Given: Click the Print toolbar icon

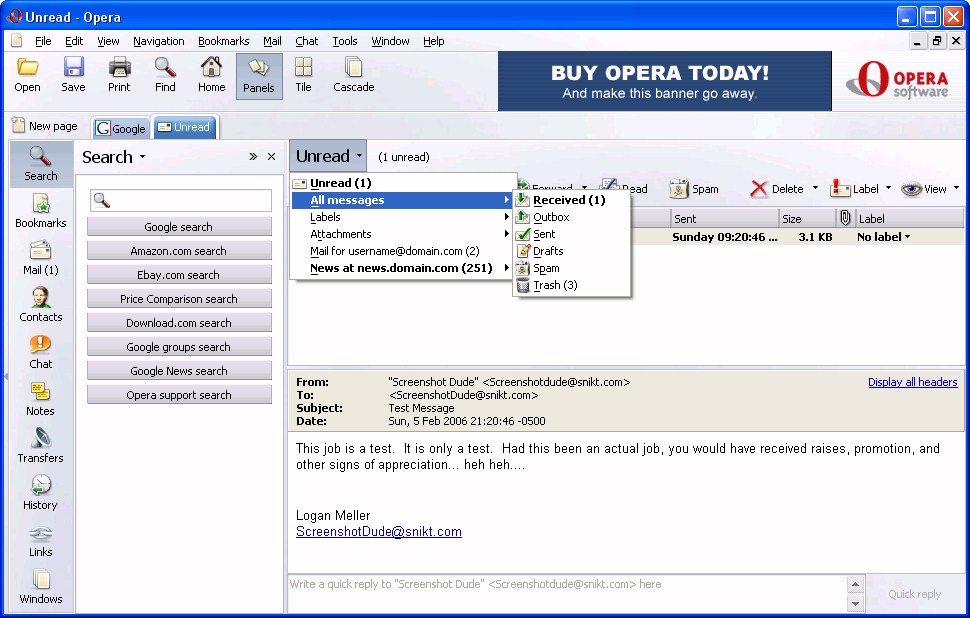Looking at the screenshot, I should pos(119,75).
